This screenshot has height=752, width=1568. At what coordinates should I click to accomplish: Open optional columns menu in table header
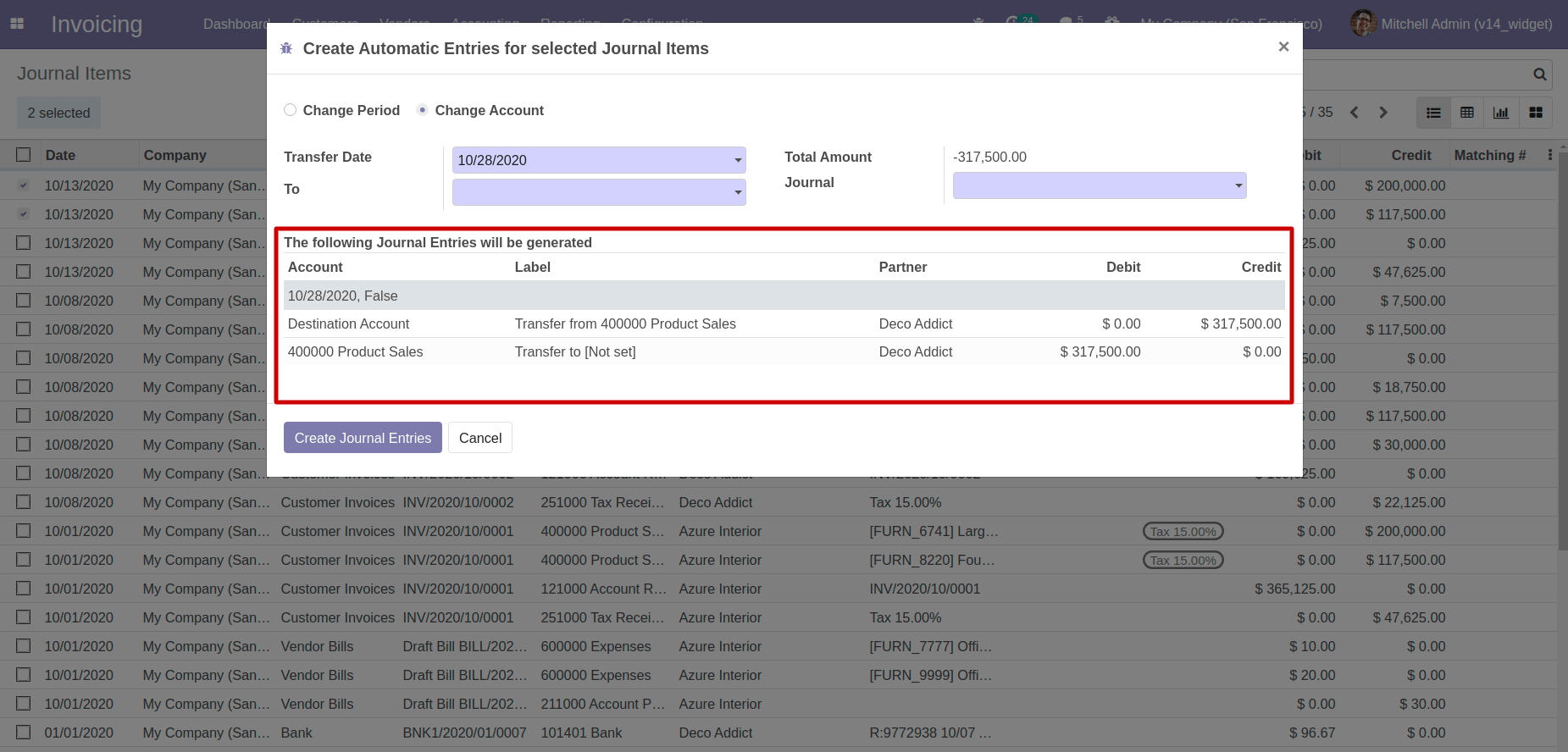[x=1550, y=155]
